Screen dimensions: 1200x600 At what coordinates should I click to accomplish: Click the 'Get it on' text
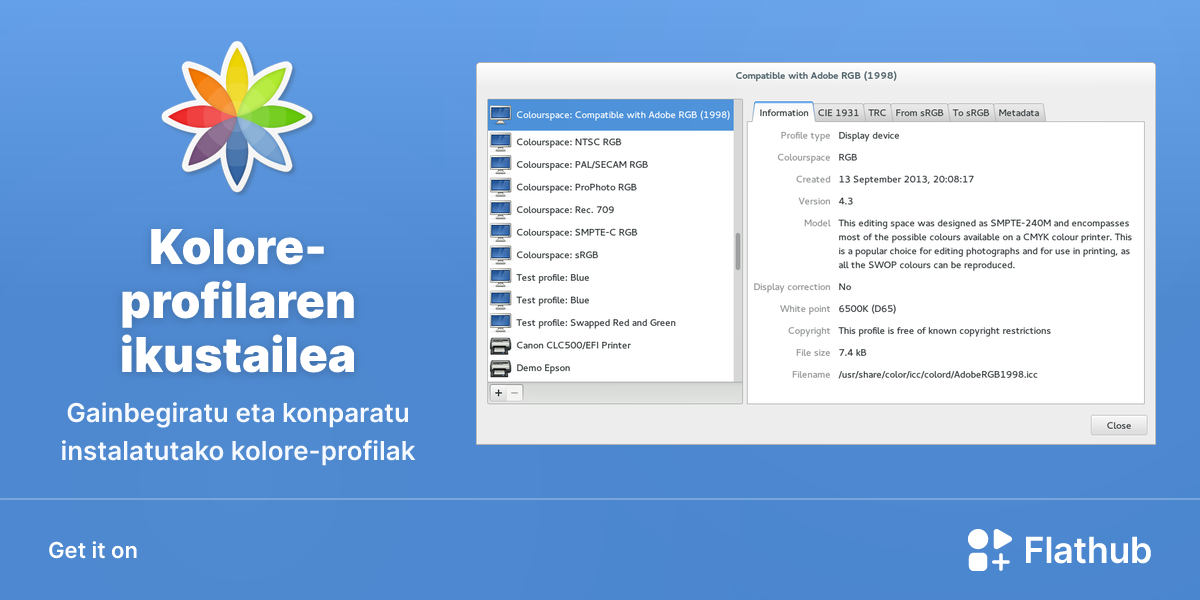coord(93,550)
